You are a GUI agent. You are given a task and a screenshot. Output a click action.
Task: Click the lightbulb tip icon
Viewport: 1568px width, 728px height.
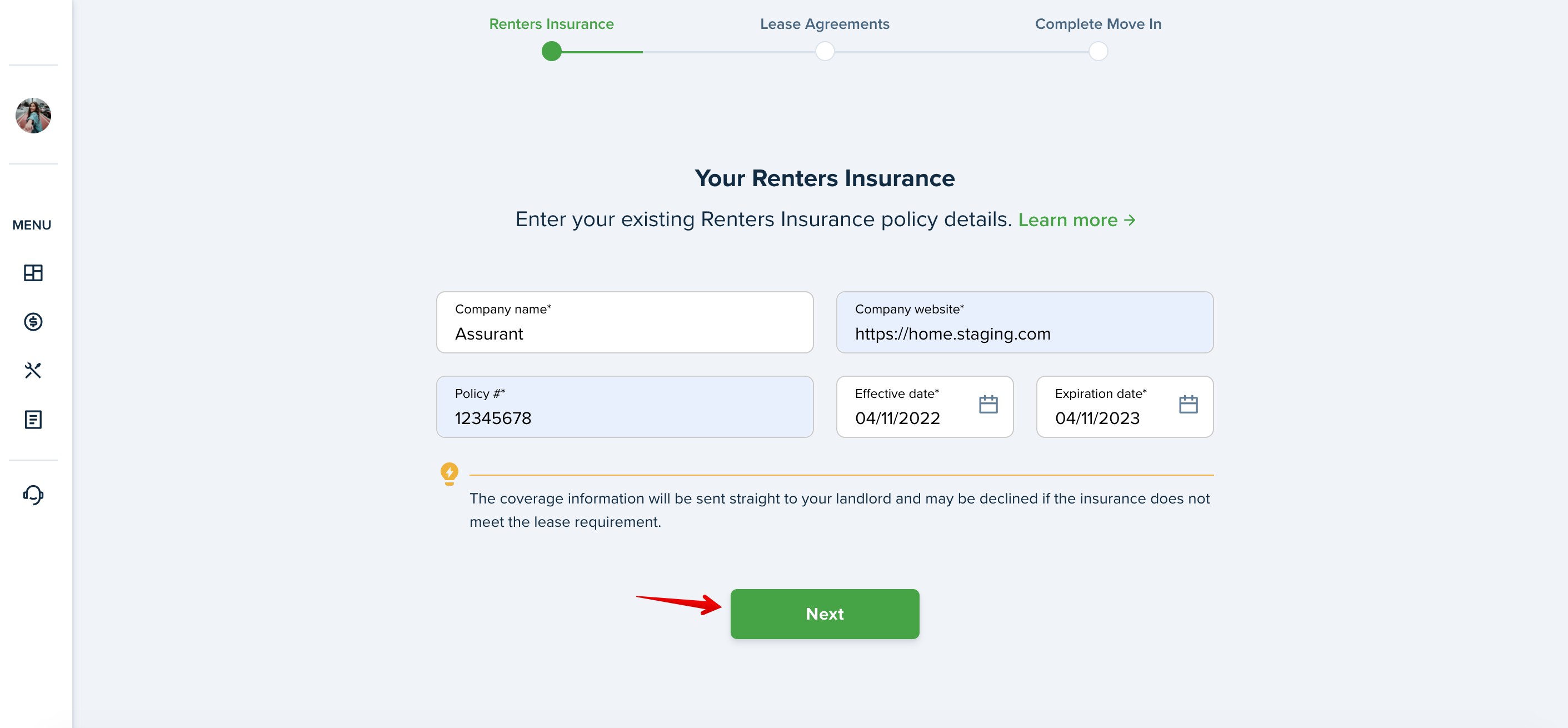[449, 473]
